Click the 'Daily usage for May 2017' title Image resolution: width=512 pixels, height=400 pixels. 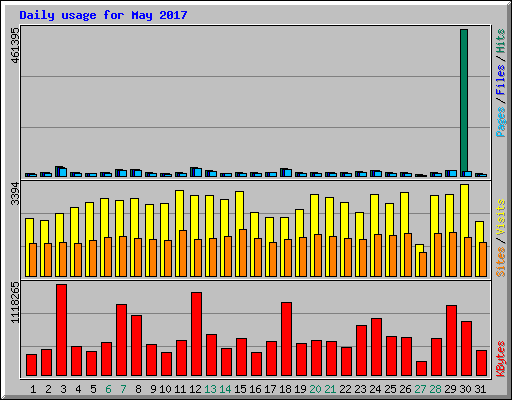click(x=103, y=15)
